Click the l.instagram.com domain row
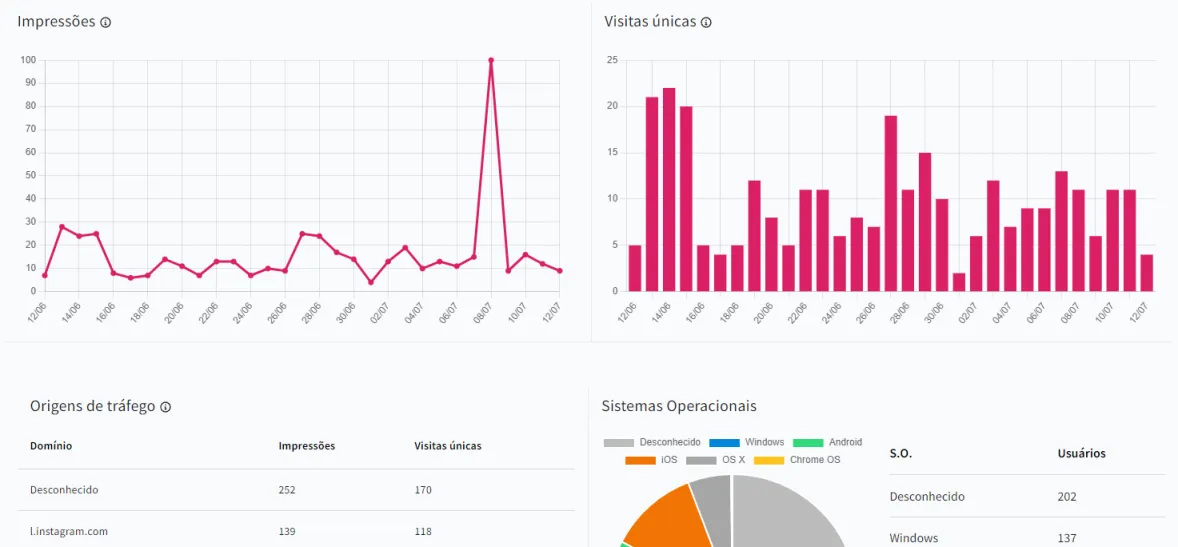This screenshot has width=1178, height=547. (296, 530)
